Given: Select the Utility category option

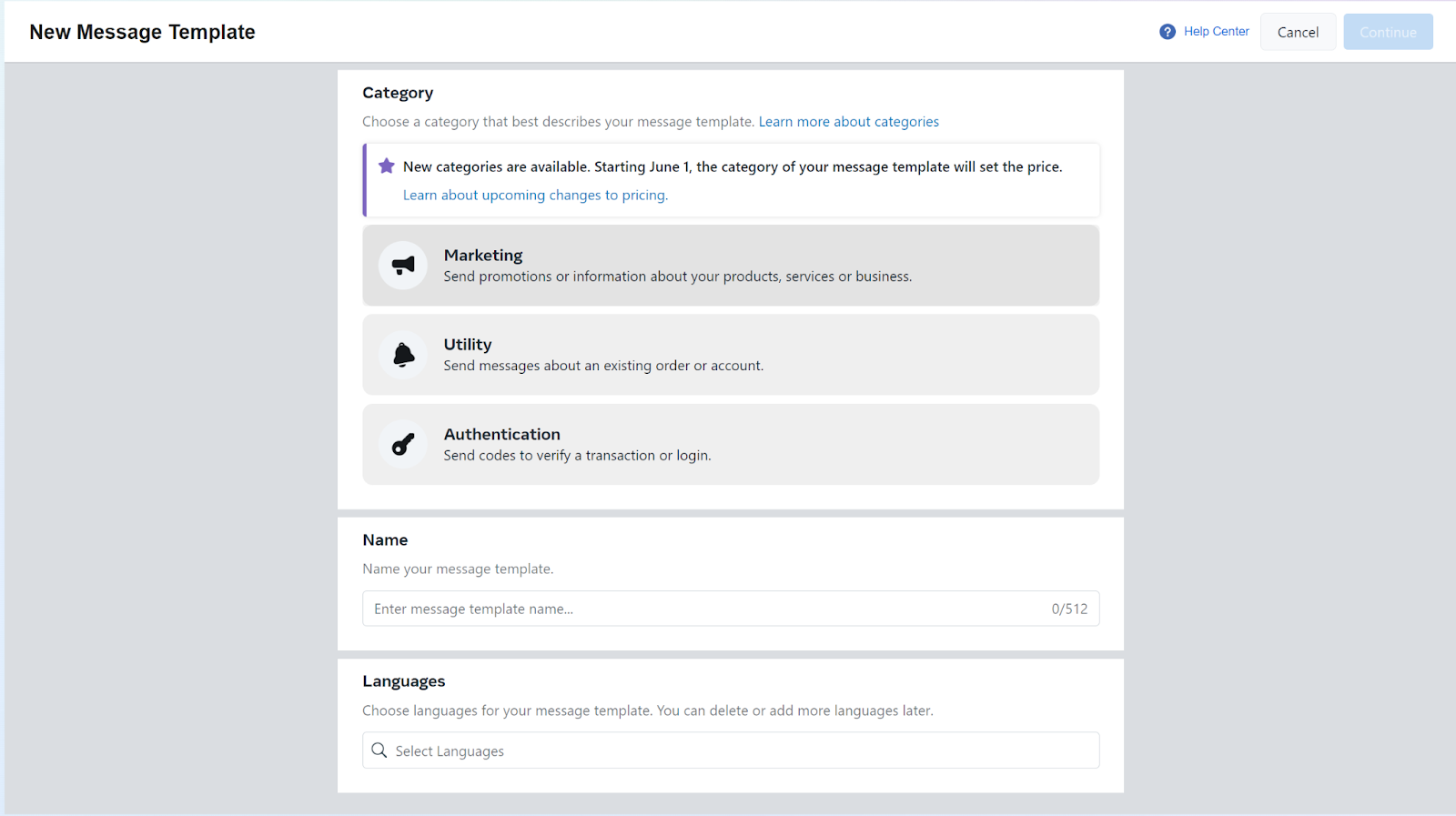Looking at the screenshot, I should (731, 355).
